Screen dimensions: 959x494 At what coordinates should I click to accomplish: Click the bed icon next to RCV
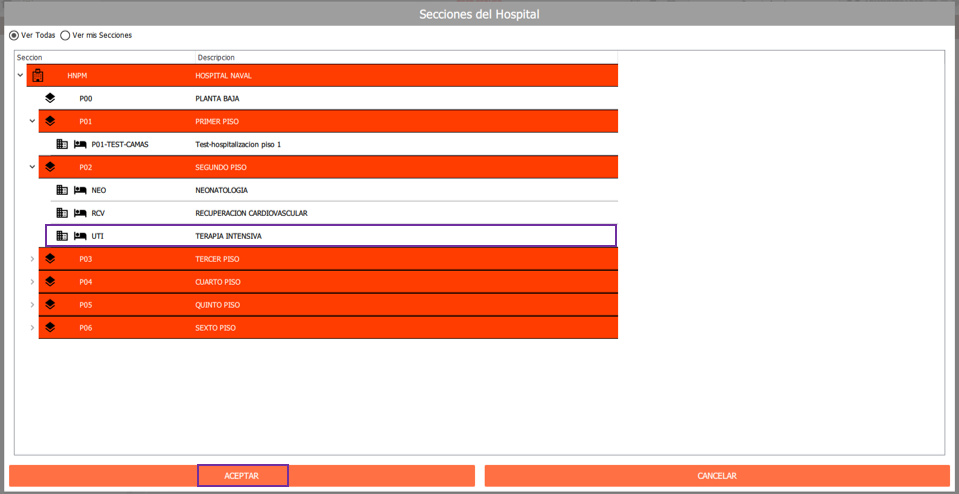point(80,213)
